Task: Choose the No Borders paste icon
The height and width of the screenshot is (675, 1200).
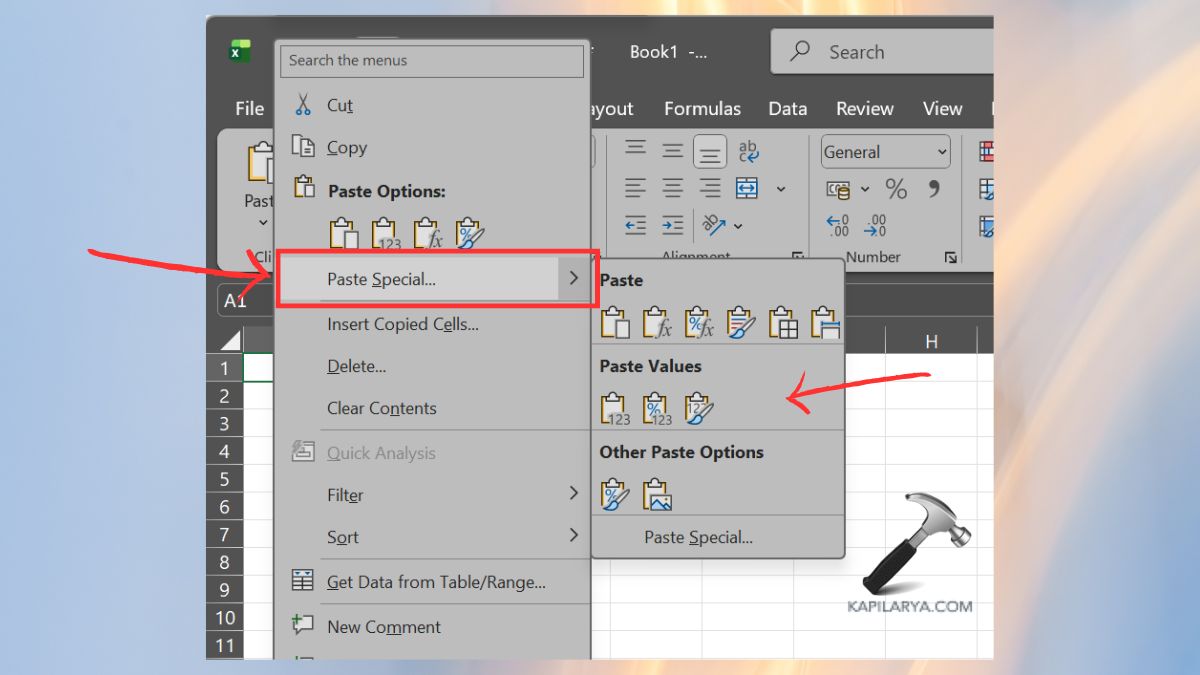Action: (x=783, y=323)
